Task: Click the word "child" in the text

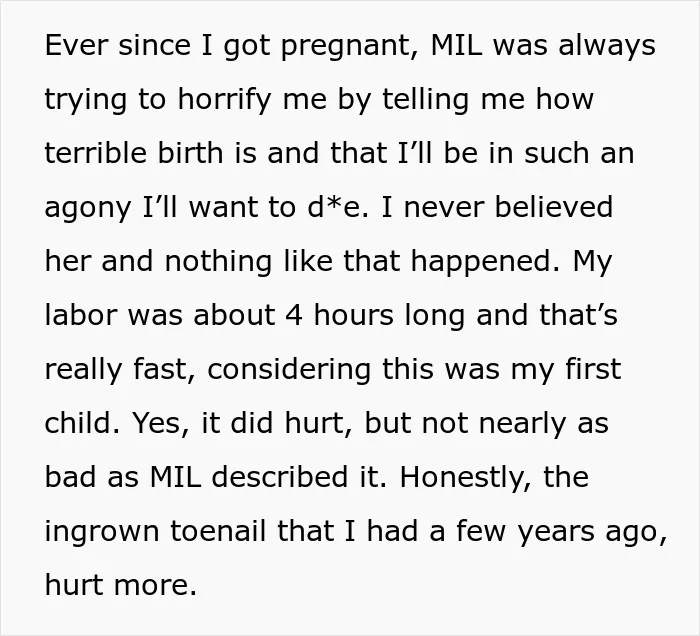Action: [82, 423]
